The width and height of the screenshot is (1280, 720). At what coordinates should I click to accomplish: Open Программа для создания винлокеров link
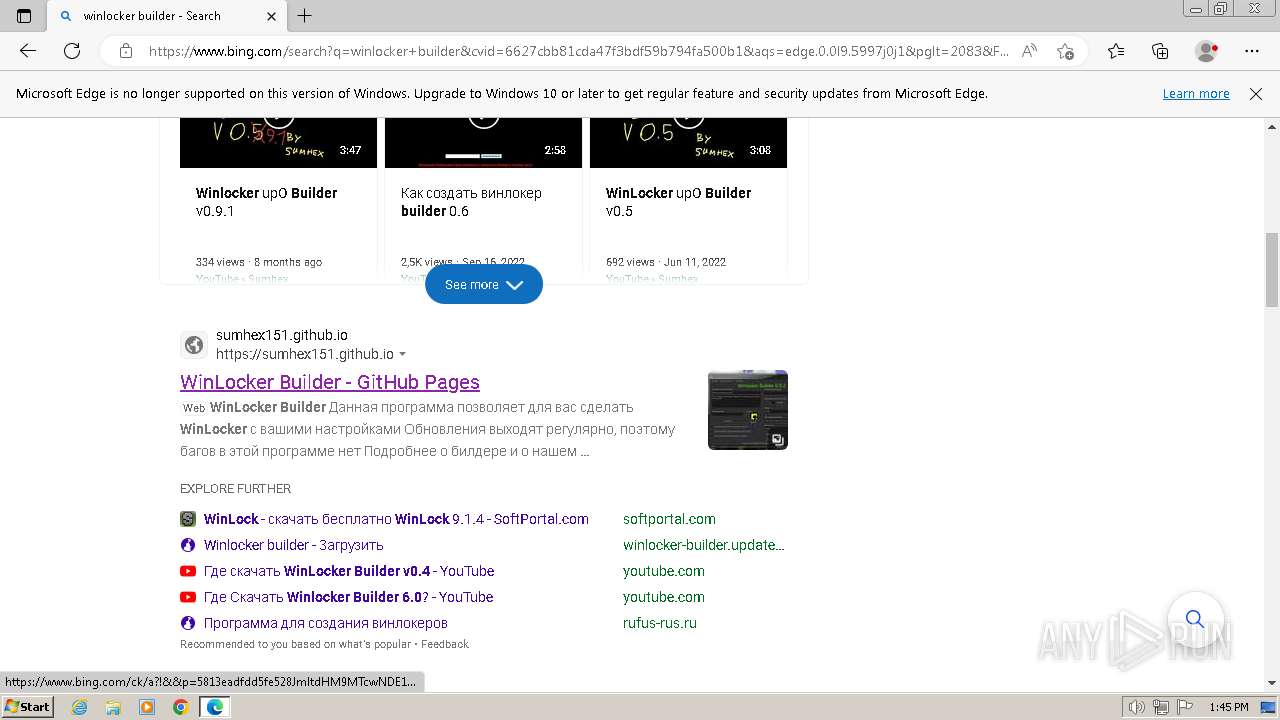[x=326, y=623]
